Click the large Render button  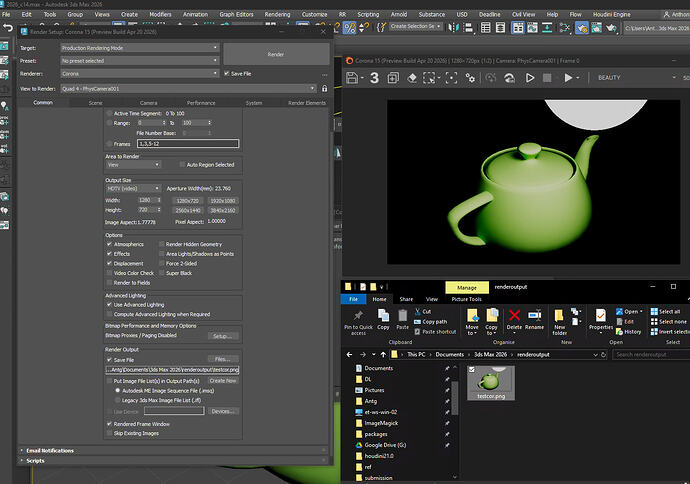(276, 54)
